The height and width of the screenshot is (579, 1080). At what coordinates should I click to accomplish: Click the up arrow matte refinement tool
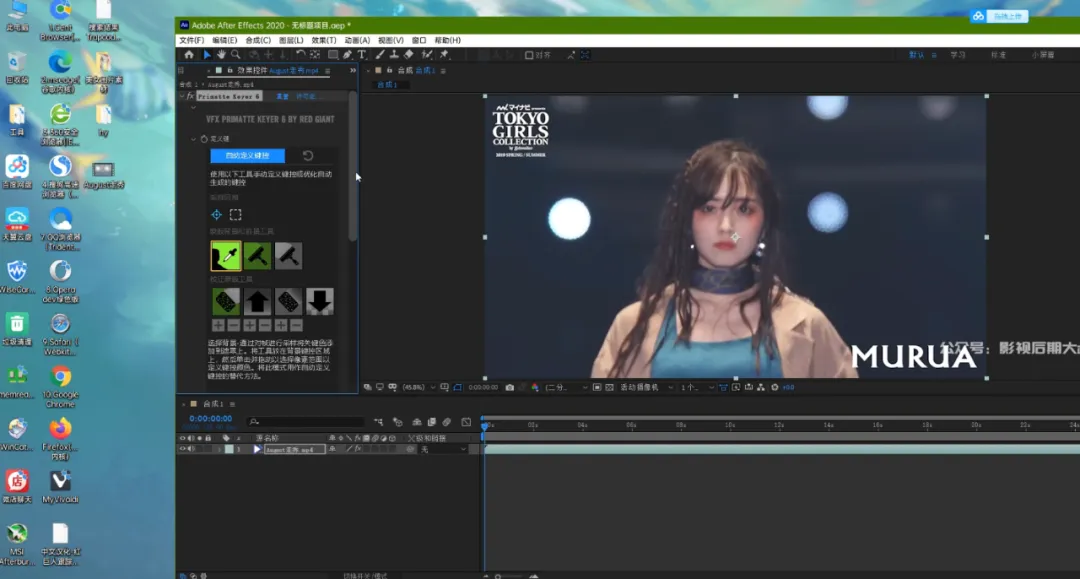click(257, 302)
